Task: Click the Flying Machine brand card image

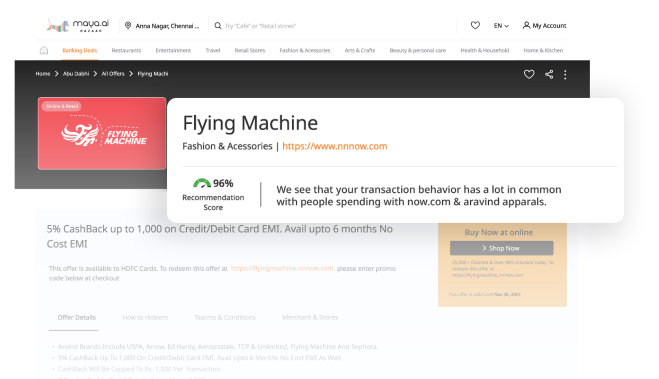Action: pos(102,134)
